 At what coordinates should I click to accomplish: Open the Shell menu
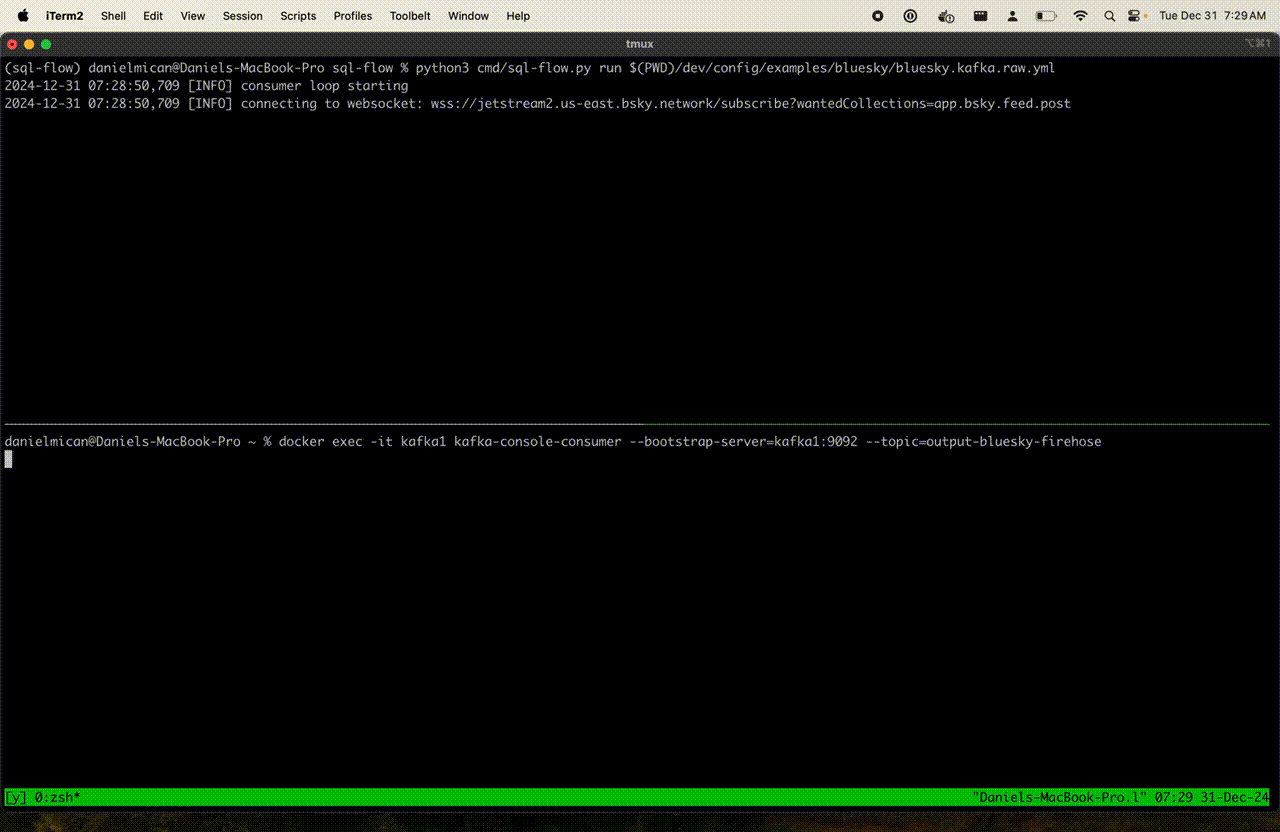[113, 16]
